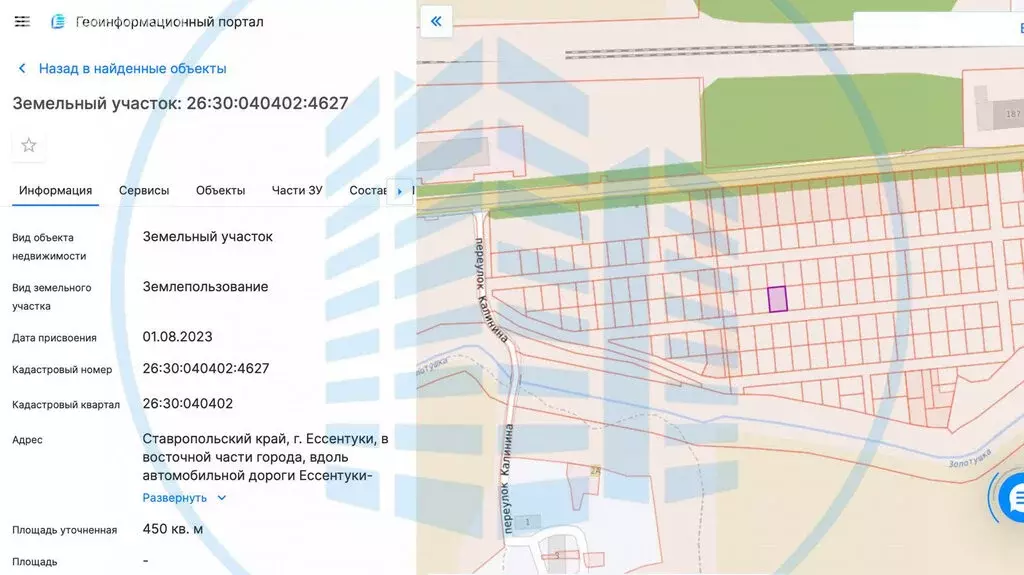This screenshot has width=1024, height=575.
Task: Click the map search field
Action: point(938,29)
